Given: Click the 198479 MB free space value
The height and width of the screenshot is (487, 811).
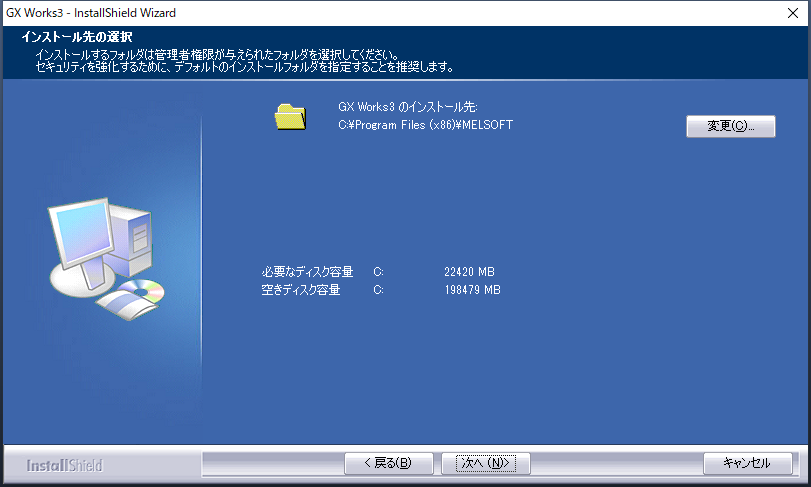Looking at the screenshot, I should click(472, 290).
